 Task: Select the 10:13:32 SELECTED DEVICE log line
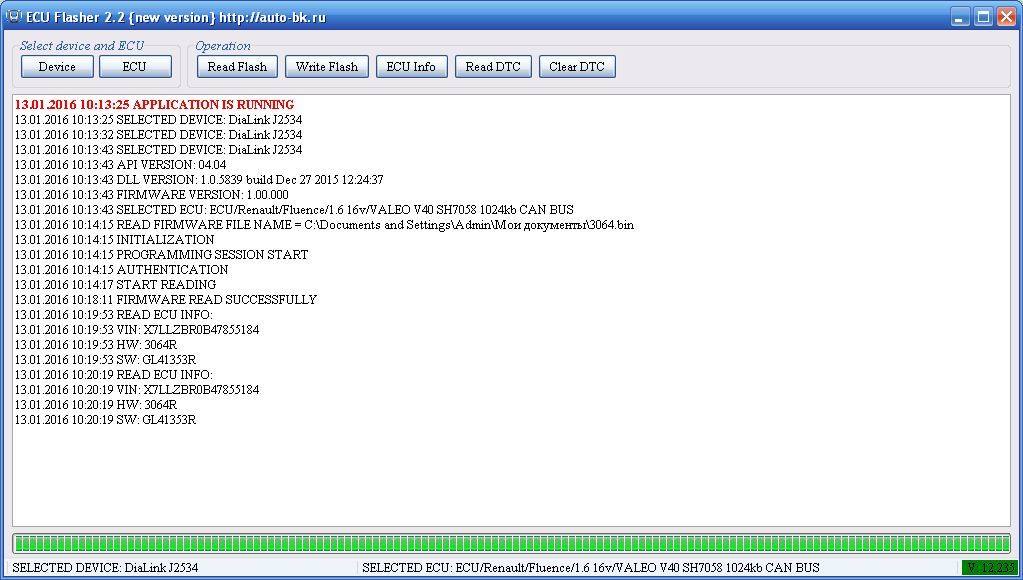159,135
